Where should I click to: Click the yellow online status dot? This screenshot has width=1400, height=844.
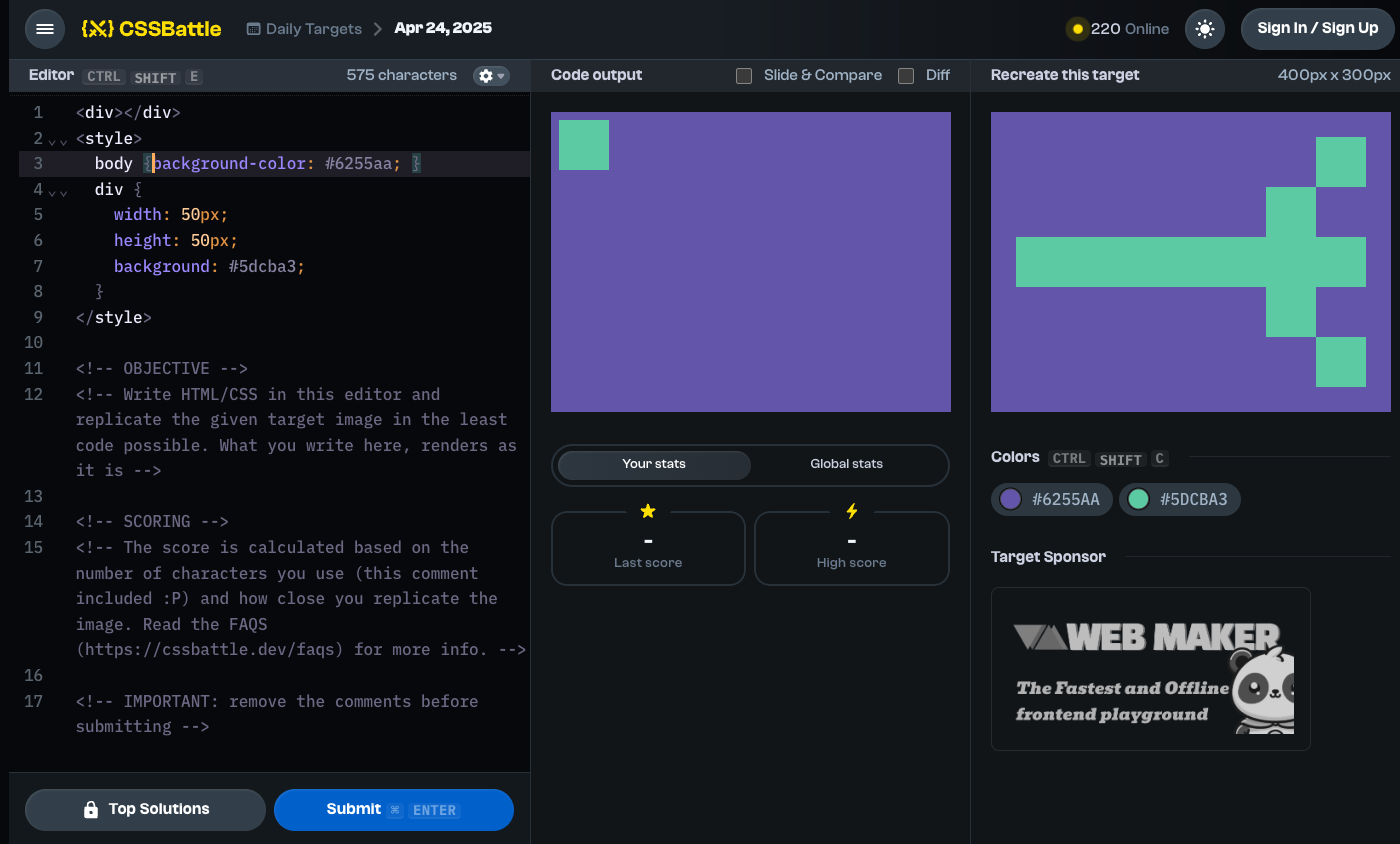point(1078,29)
